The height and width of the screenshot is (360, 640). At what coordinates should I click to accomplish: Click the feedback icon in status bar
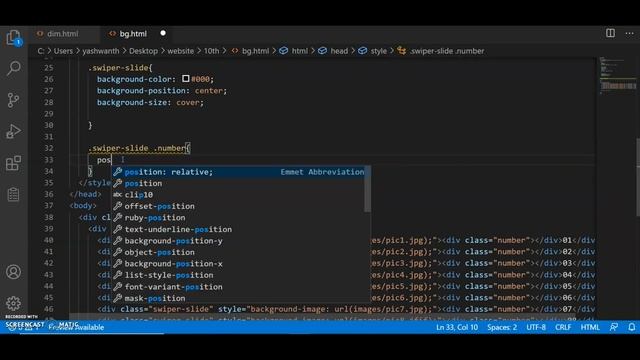coord(613,327)
